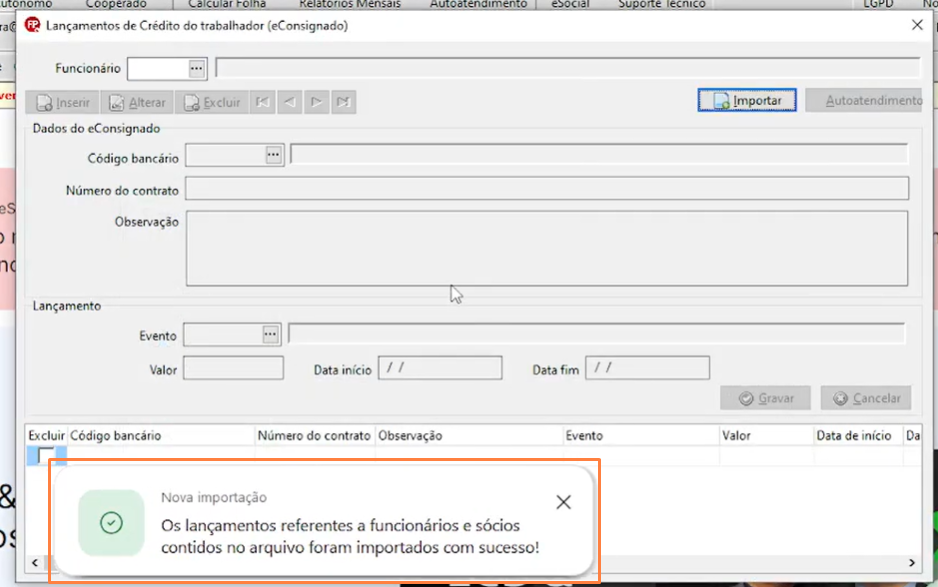This screenshot has height=587, width=938.
Task: Open the Relatórios Mensais menu
Action: (x=350, y=4)
